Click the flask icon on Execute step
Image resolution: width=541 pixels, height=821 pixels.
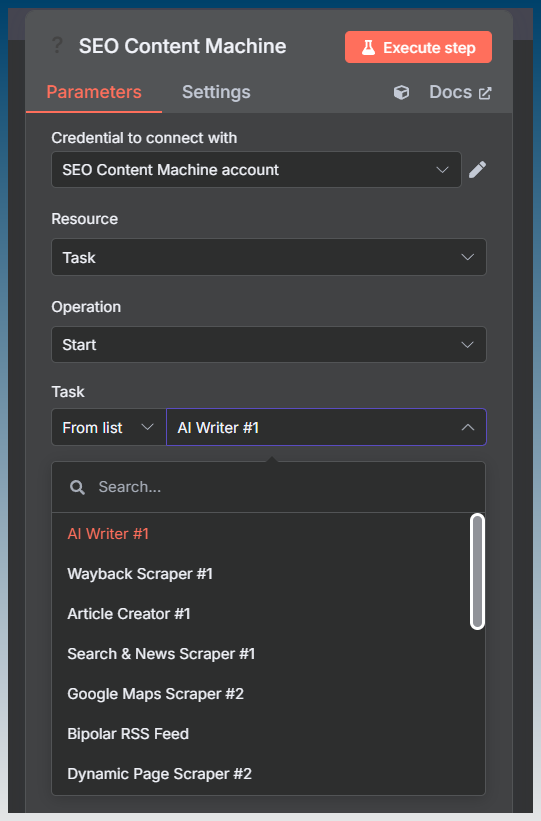point(369,48)
